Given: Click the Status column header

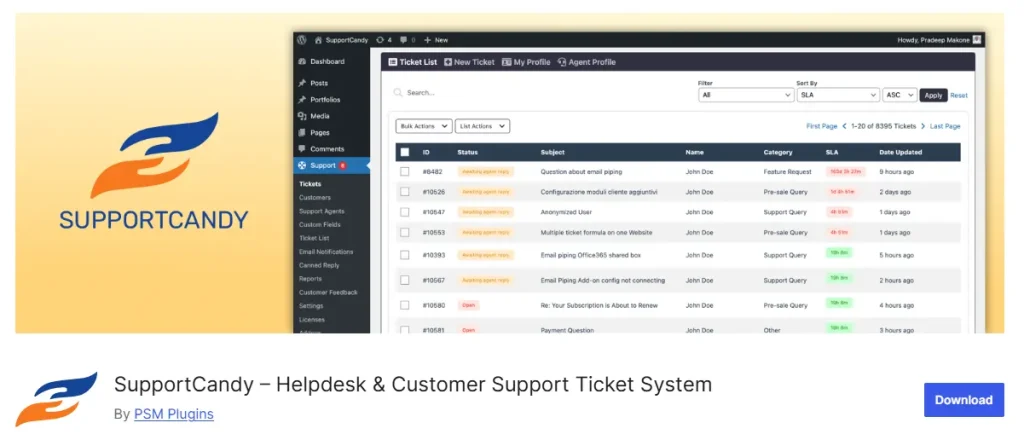Looking at the screenshot, I should pyautogui.click(x=468, y=152).
